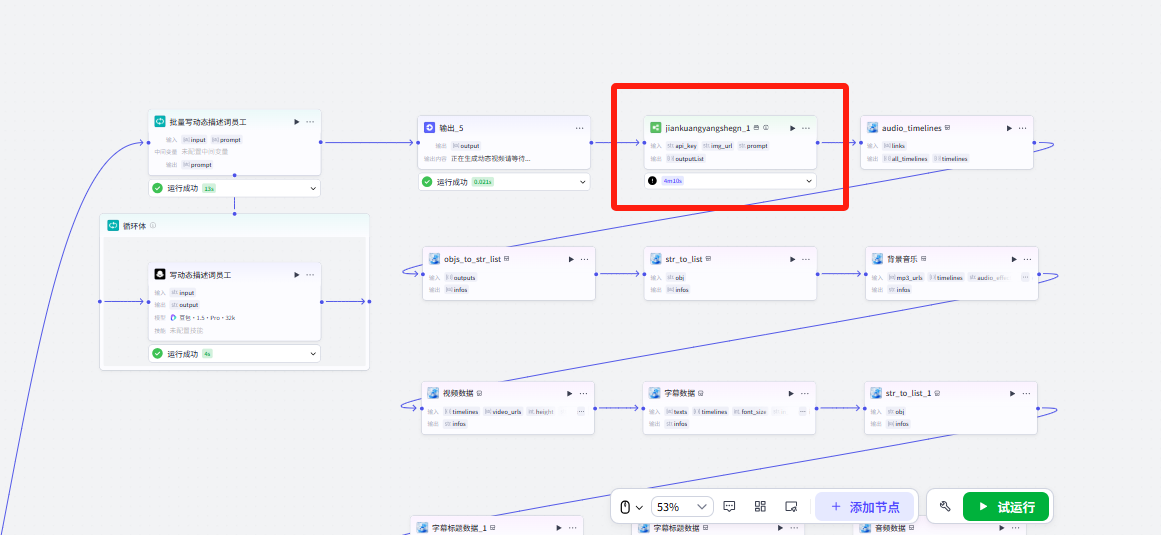Toggle the minimap icon in the bottom toolbar
Viewport: 1161px width, 535px height.
[791, 507]
